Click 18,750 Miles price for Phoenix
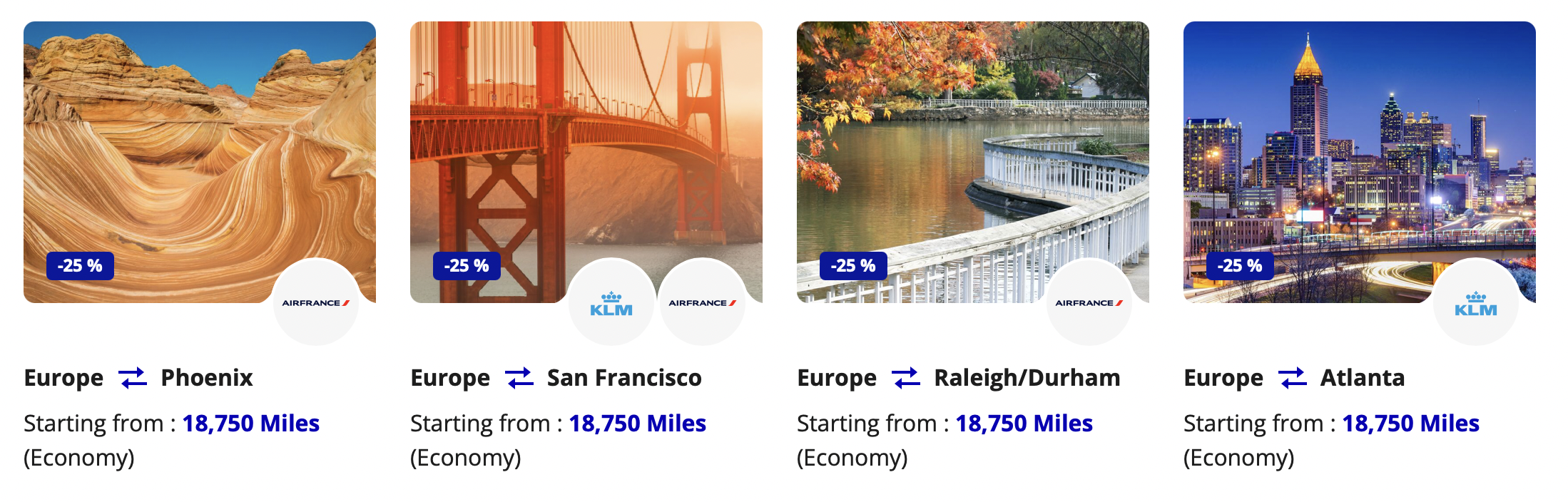This screenshot has height=502, width=1568. pos(250,424)
